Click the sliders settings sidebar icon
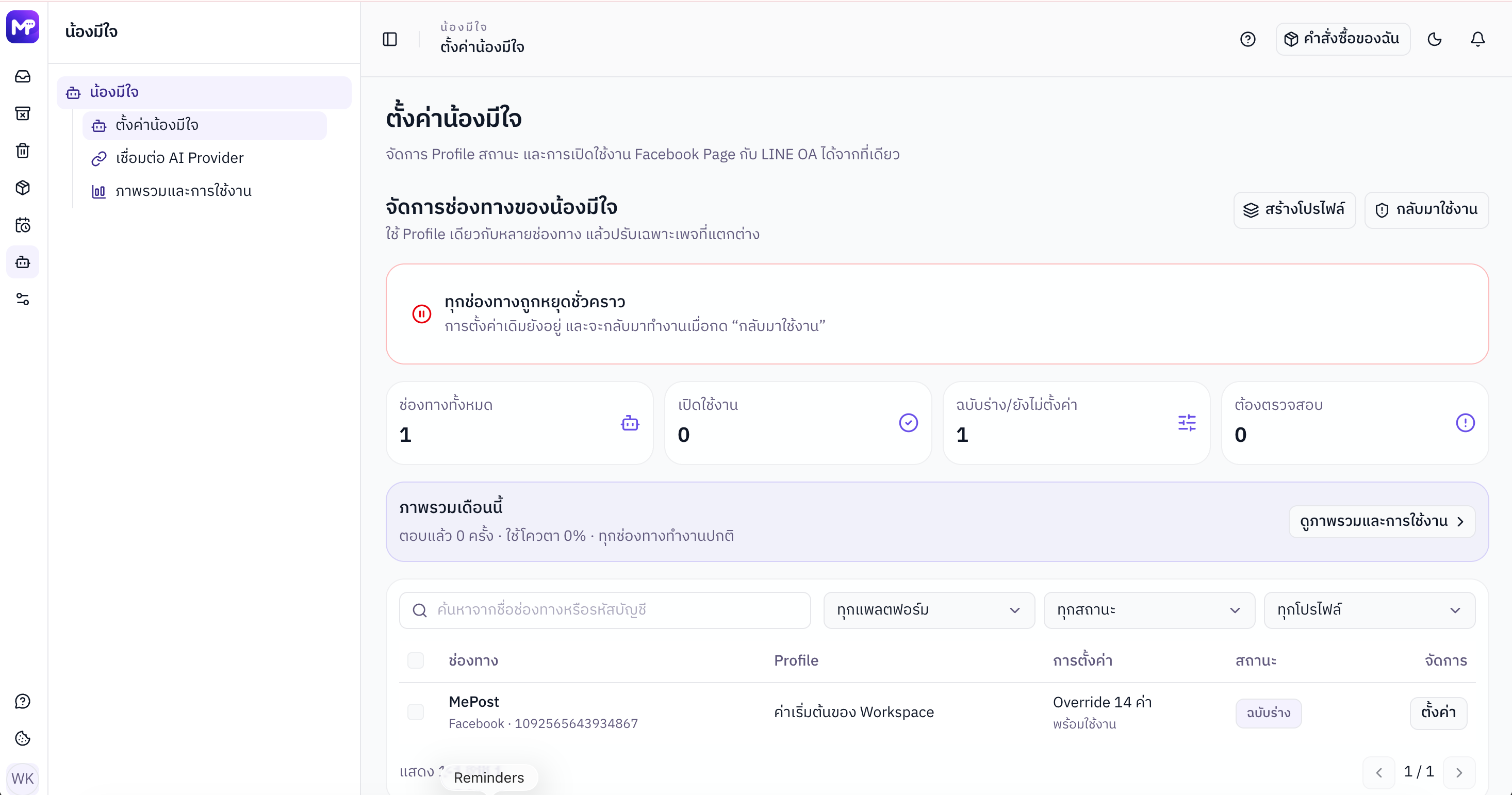Viewport: 1512px width, 795px height. [x=23, y=299]
